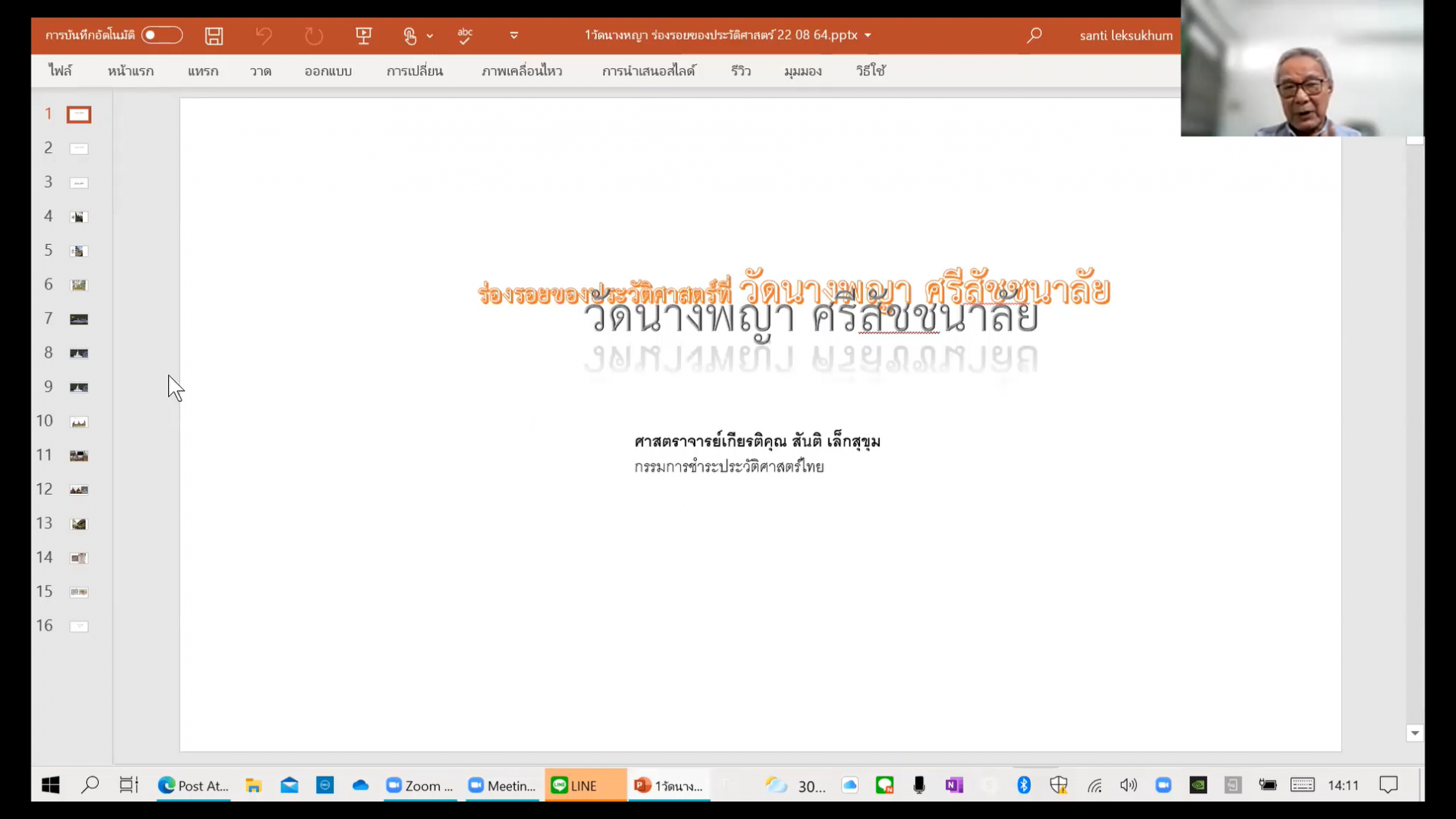Screen dimensions: 1456x819
Task: Click the spell check abc icon
Action: click(x=464, y=35)
